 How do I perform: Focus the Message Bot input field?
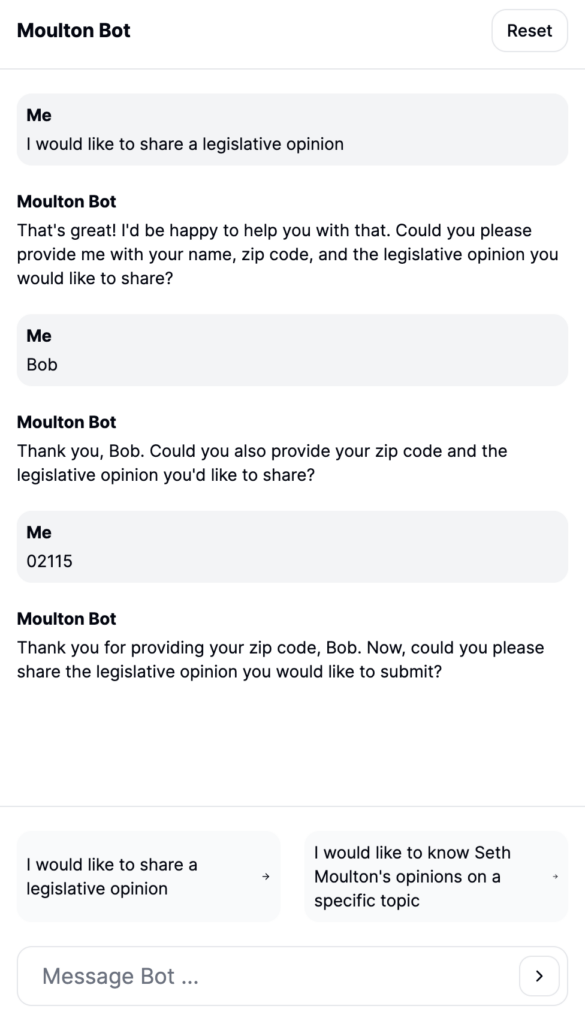point(274,976)
